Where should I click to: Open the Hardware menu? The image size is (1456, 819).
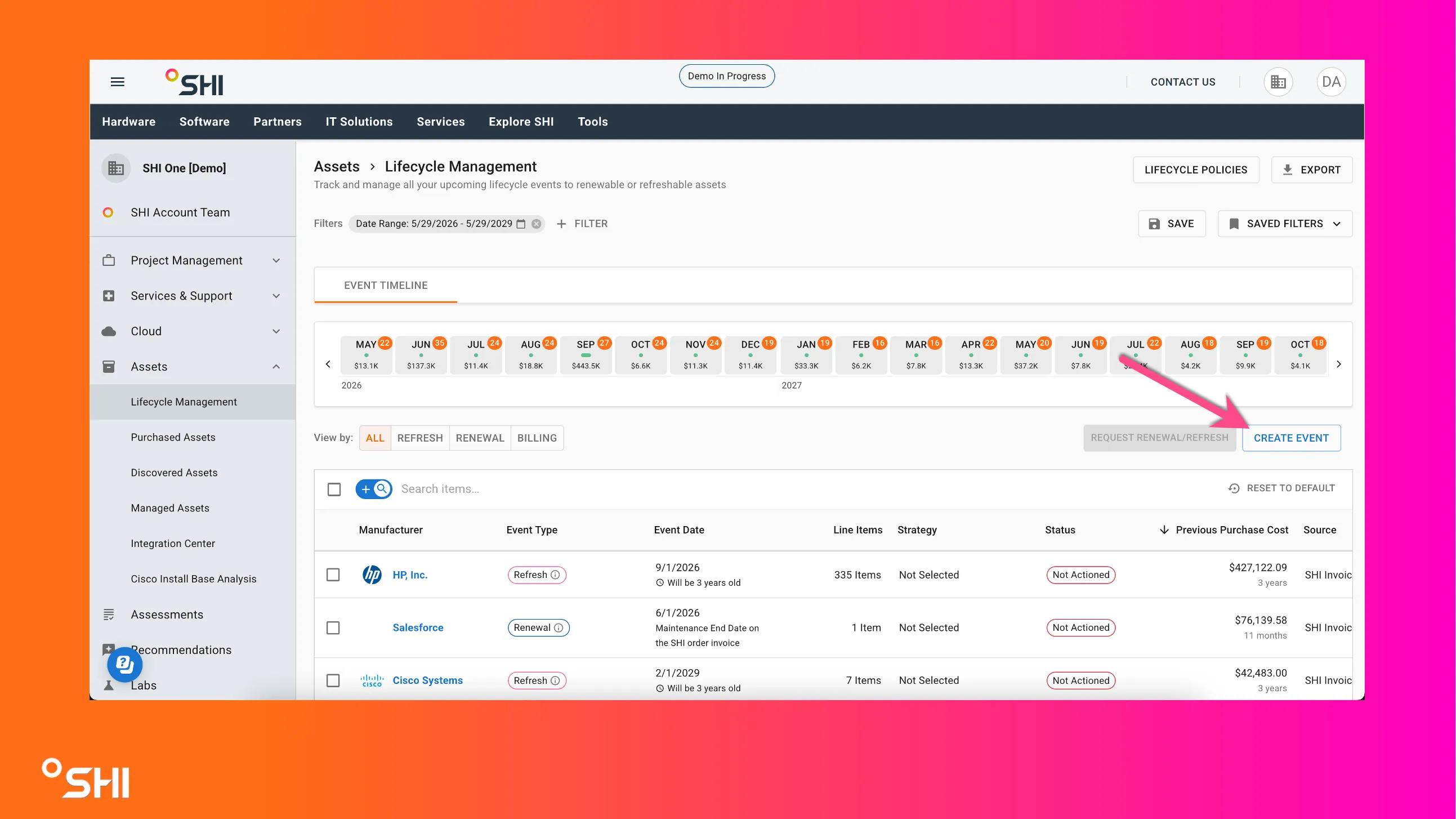(129, 122)
